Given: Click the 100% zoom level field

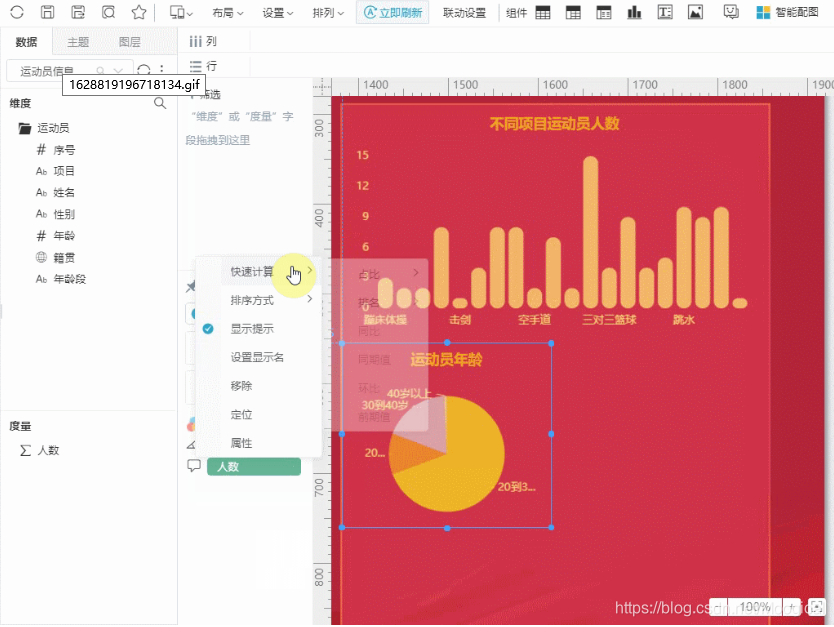Looking at the screenshot, I should point(755,606).
